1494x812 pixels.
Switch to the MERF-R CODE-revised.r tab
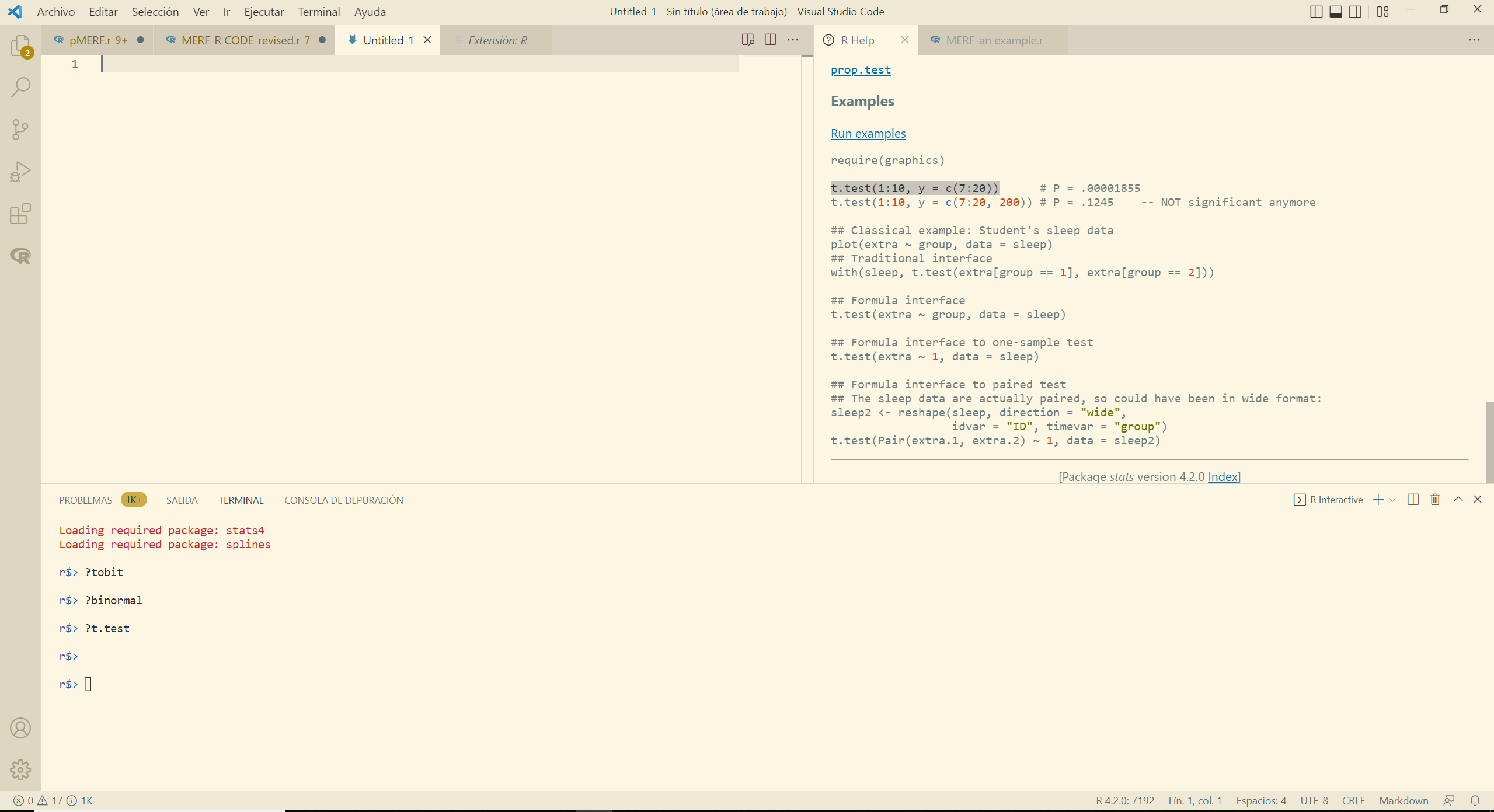point(245,40)
